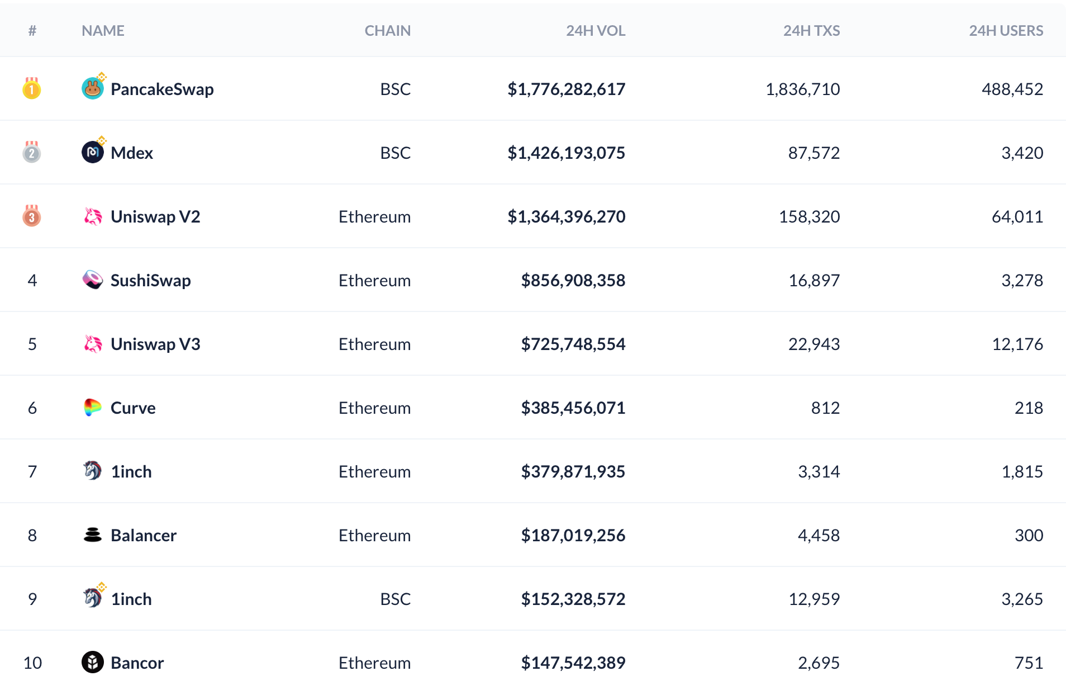
Task: Select the 1inch BSC row volume $152,328,572
Action: coord(573,599)
